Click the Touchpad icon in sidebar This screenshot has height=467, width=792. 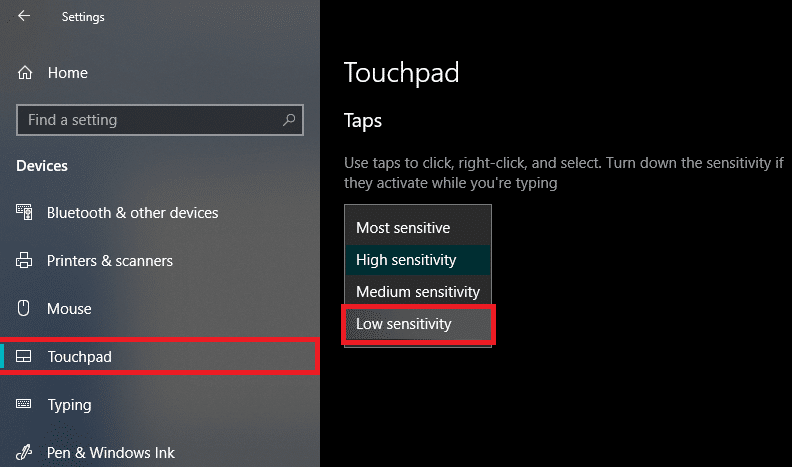coord(26,357)
